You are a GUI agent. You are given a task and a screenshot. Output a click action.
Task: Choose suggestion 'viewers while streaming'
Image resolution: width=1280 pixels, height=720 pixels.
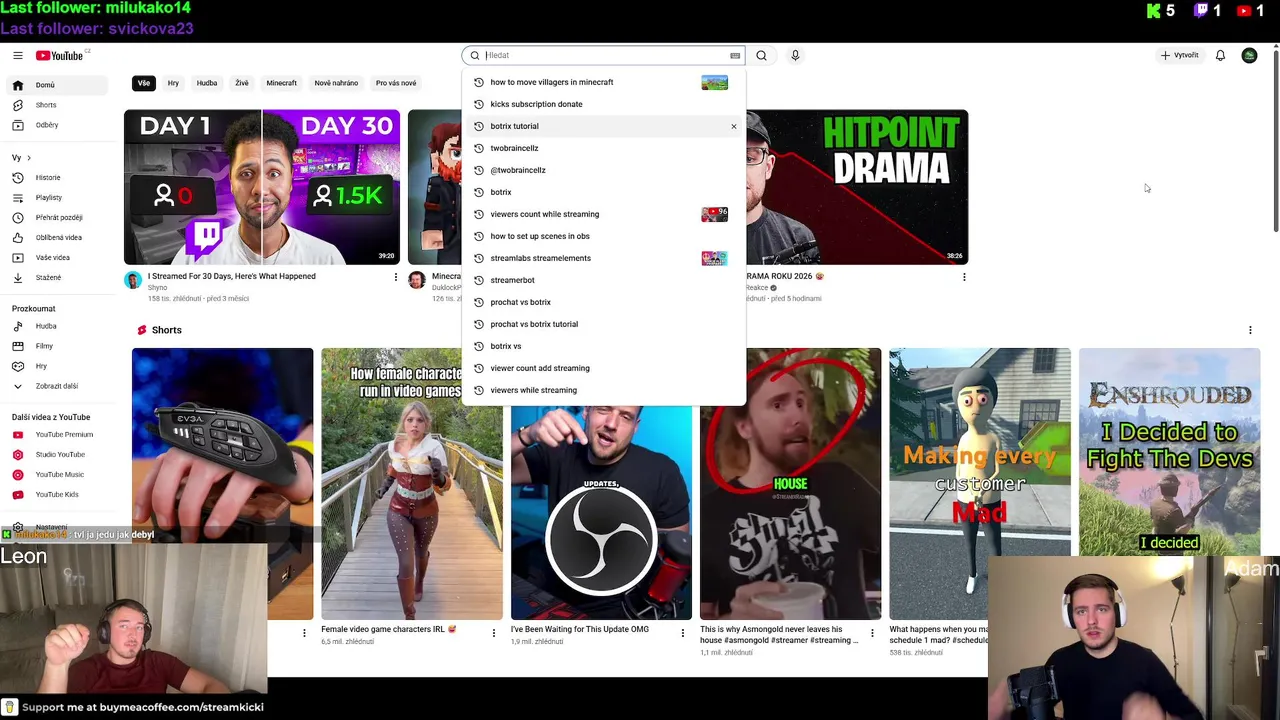point(604,391)
